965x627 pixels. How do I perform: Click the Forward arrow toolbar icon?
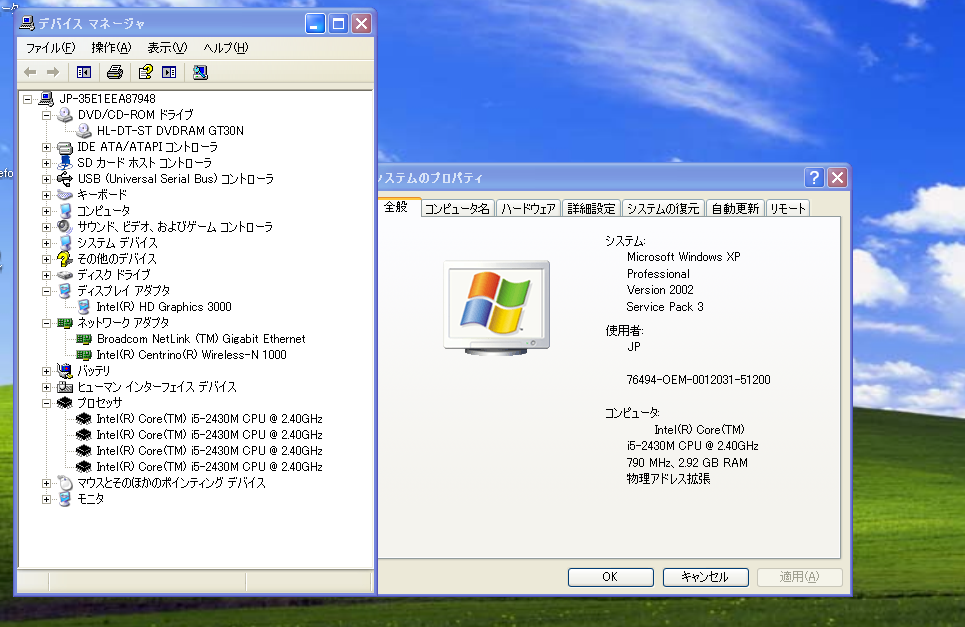[x=53, y=72]
